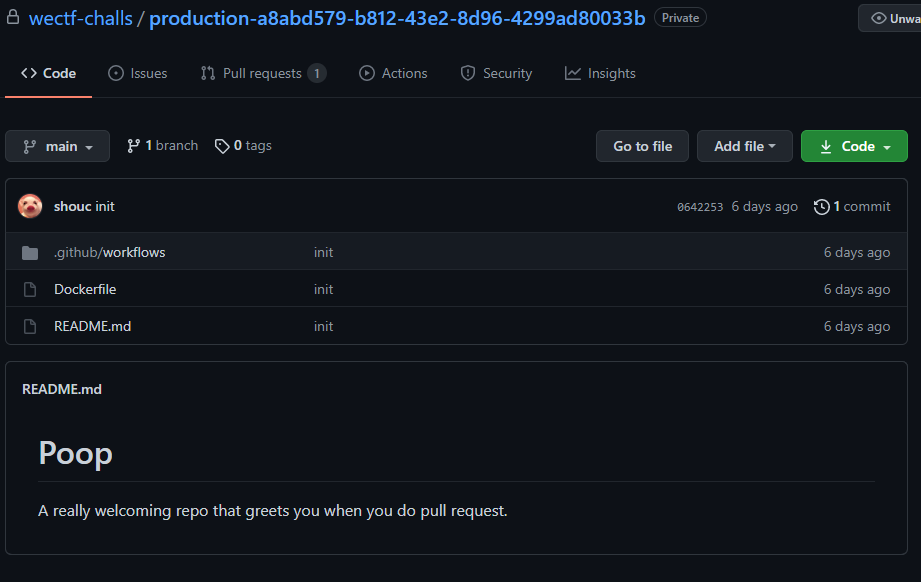Click the README sentence about welcoming repo

click(273, 510)
